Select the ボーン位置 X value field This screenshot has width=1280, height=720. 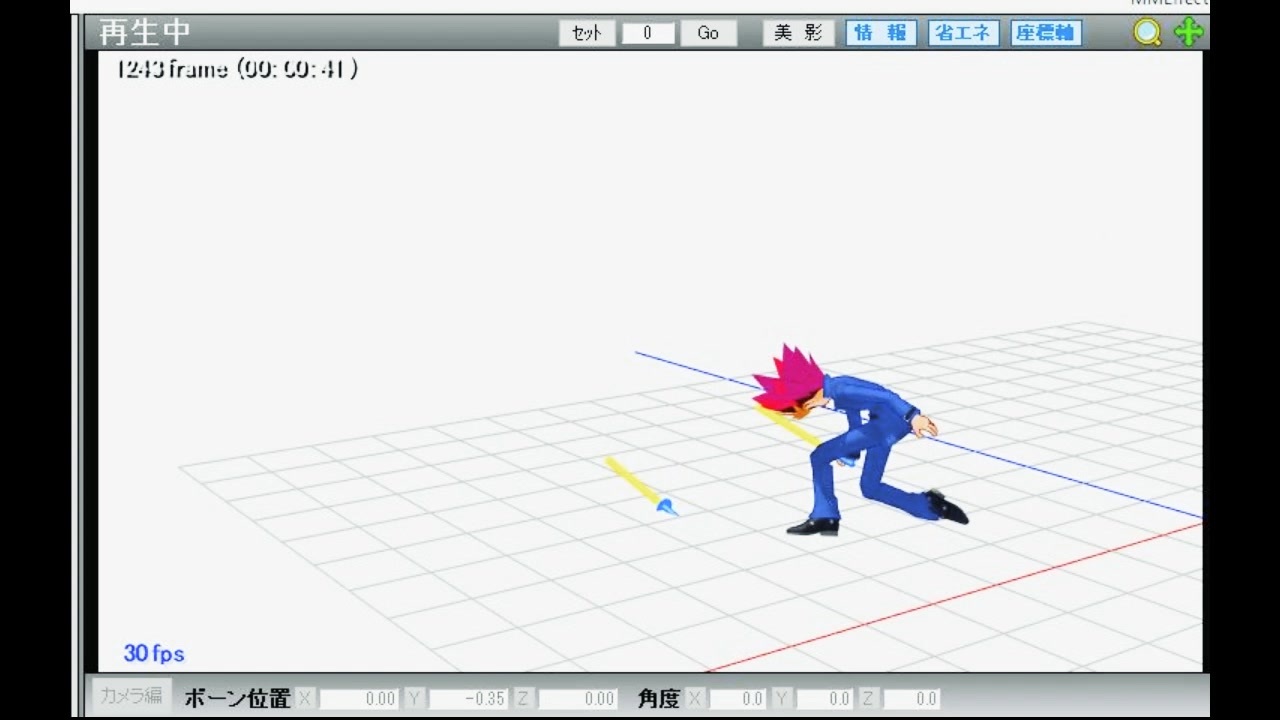click(x=359, y=699)
